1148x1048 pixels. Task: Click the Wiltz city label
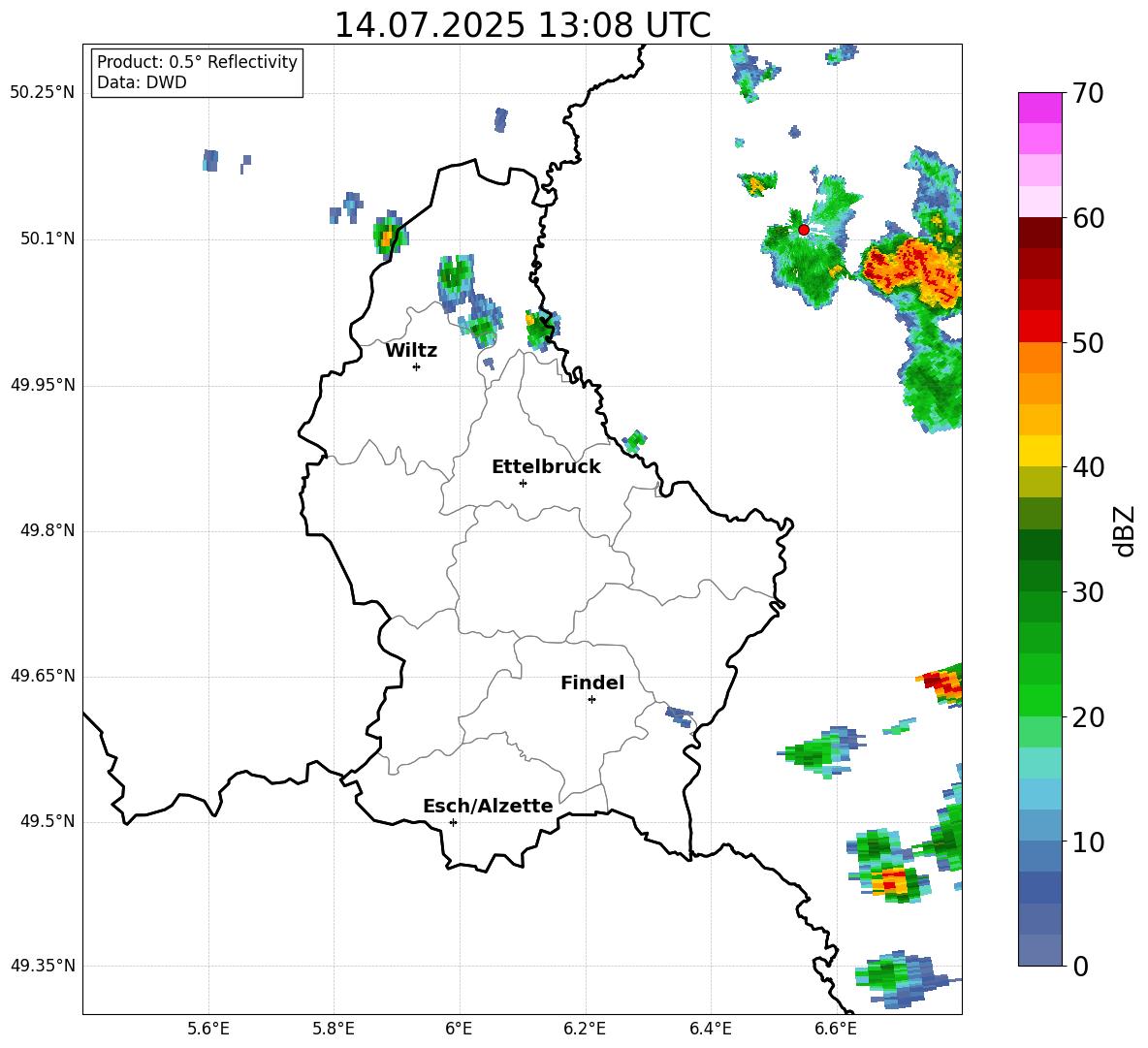tap(411, 351)
